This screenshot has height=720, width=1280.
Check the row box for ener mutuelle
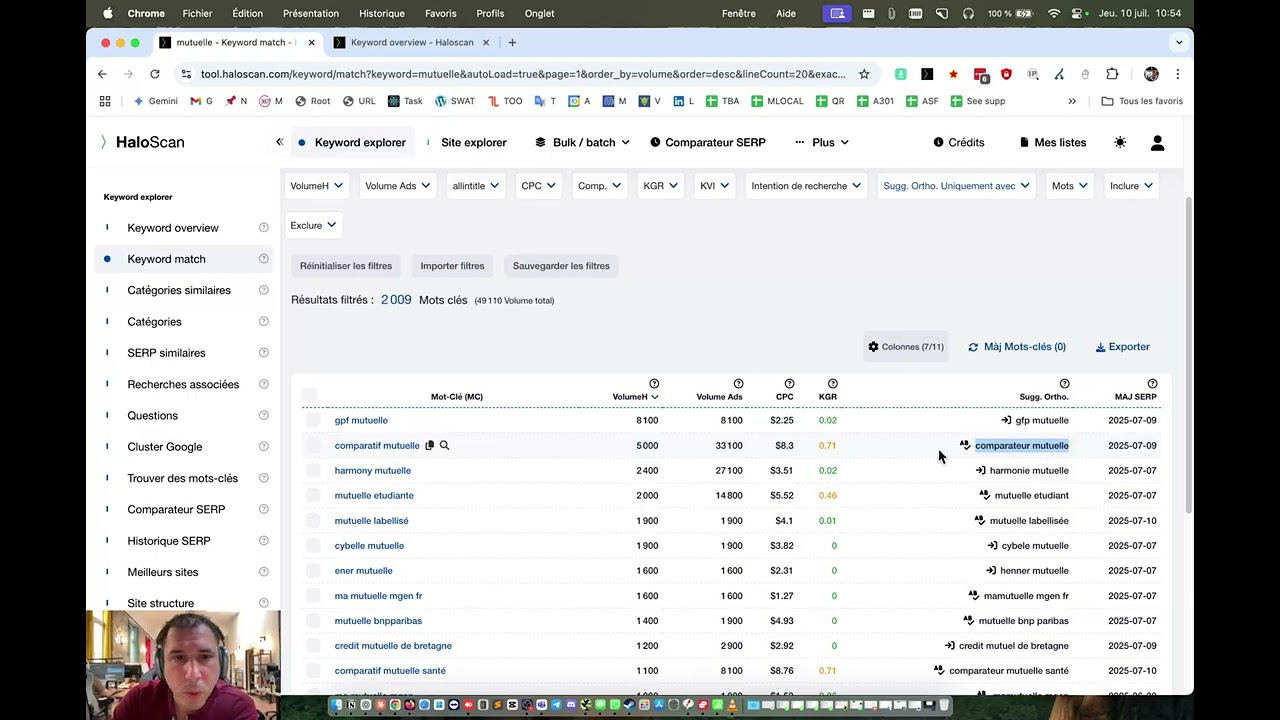(x=313, y=570)
